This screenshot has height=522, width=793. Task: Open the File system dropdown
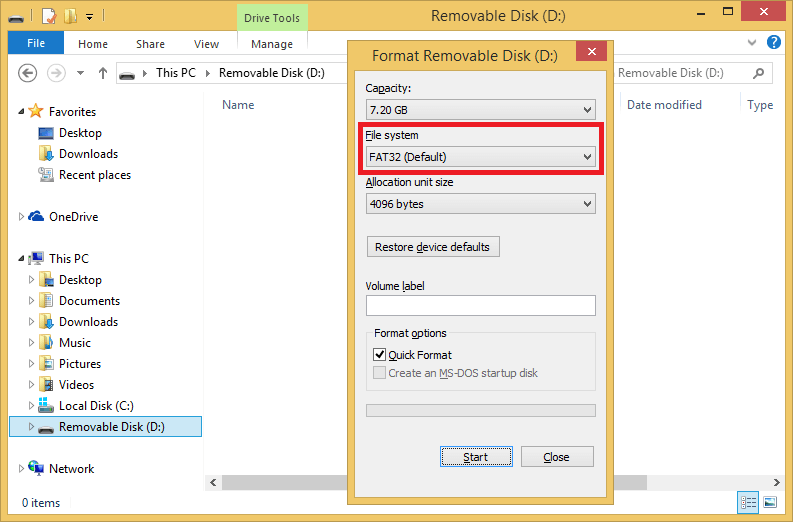[480, 157]
